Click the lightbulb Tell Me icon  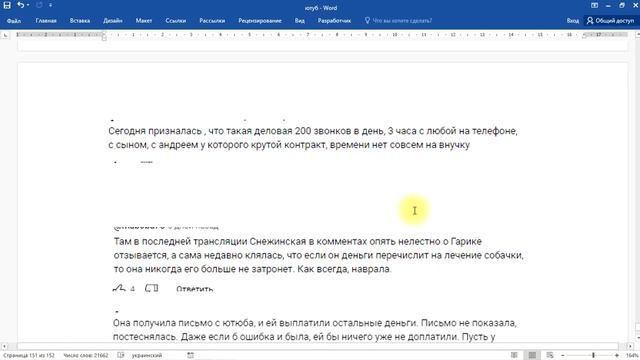point(367,20)
